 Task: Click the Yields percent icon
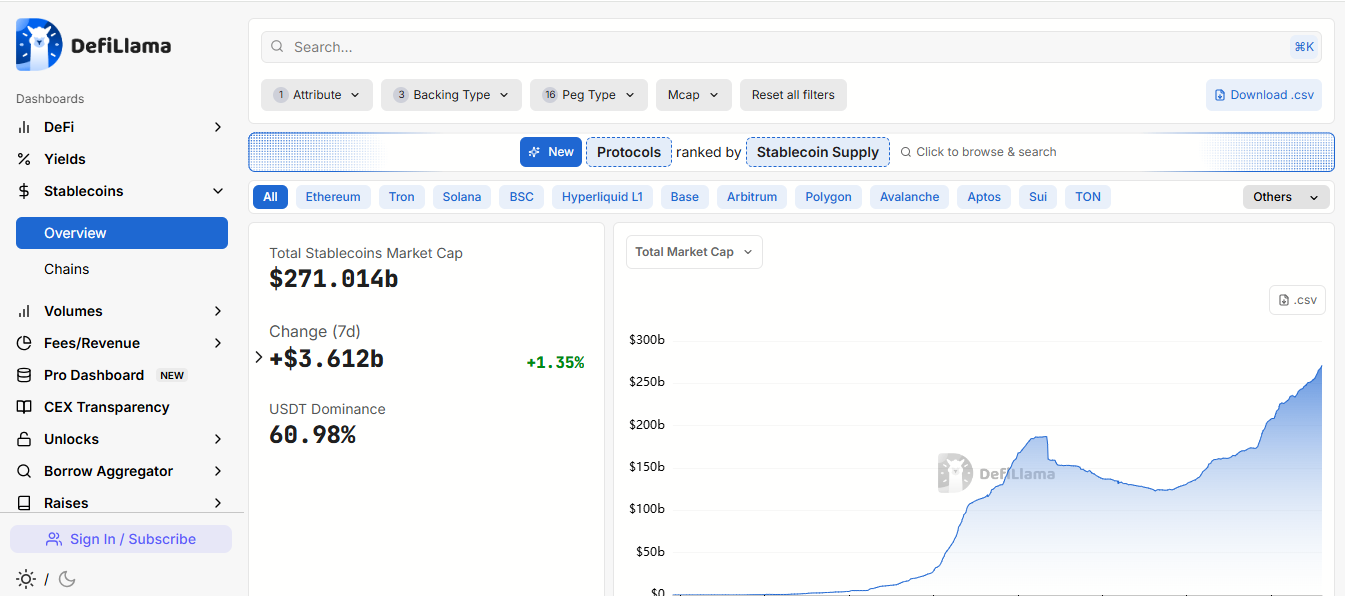tap(24, 159)
